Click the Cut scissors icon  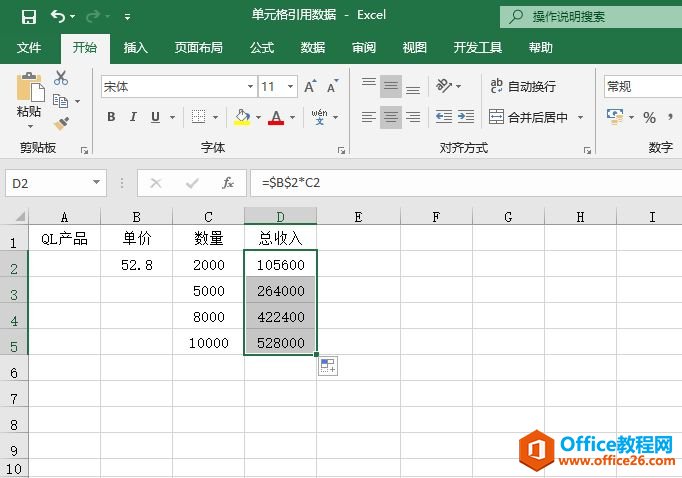point(61,78)
